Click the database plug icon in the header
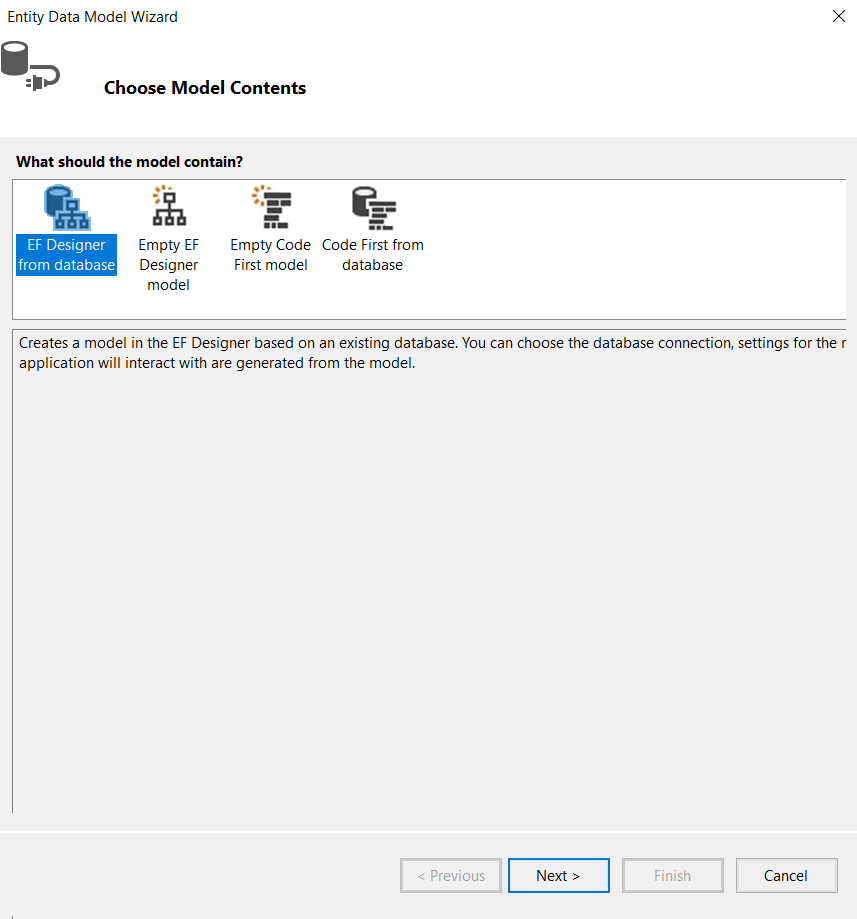 (30, 65)
